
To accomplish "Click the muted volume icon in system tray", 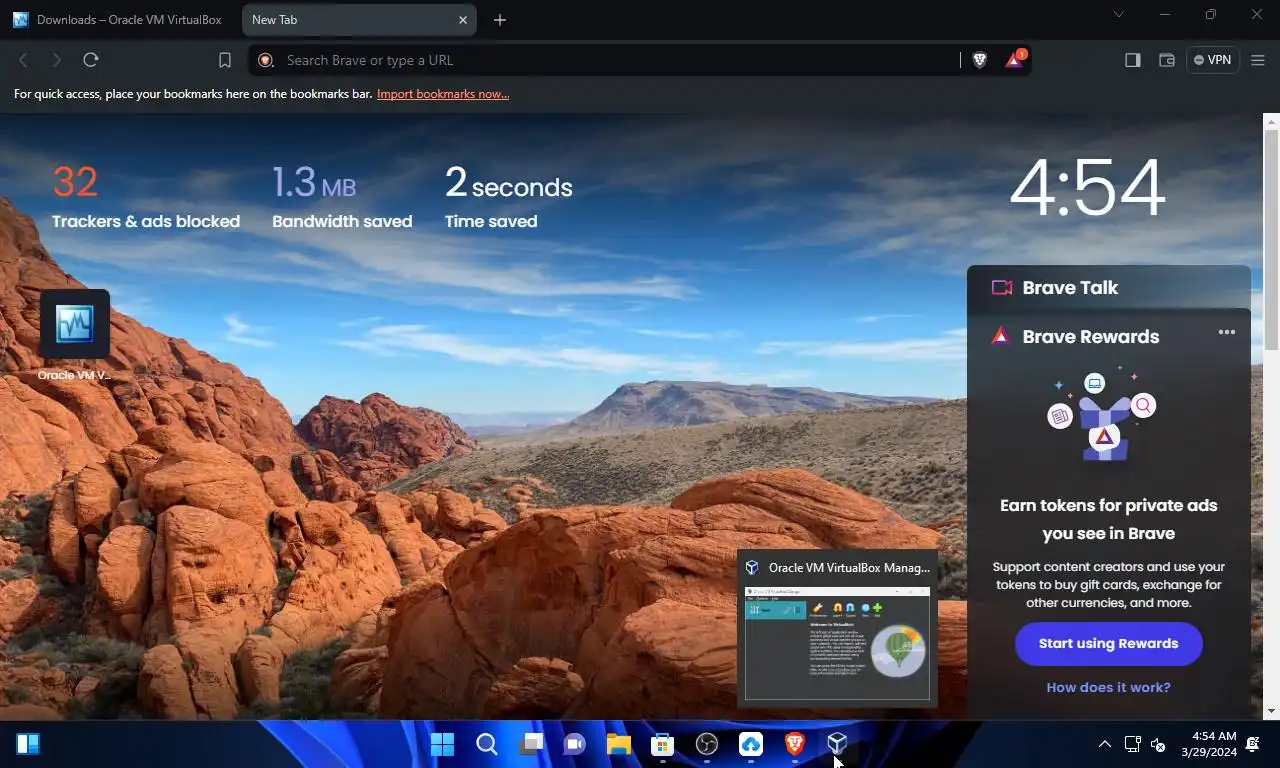I will point(1159,744).
